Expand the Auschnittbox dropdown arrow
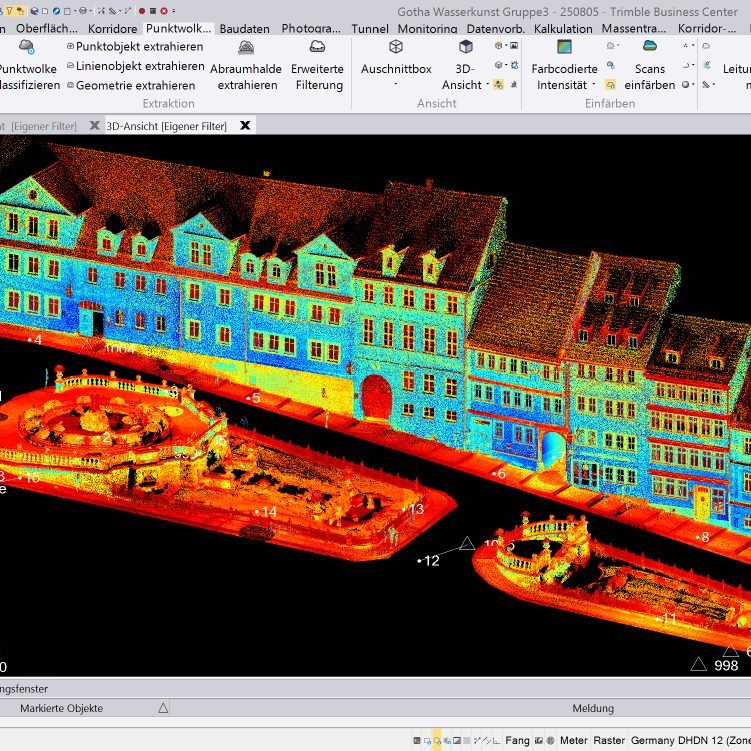 pos(396,84)
